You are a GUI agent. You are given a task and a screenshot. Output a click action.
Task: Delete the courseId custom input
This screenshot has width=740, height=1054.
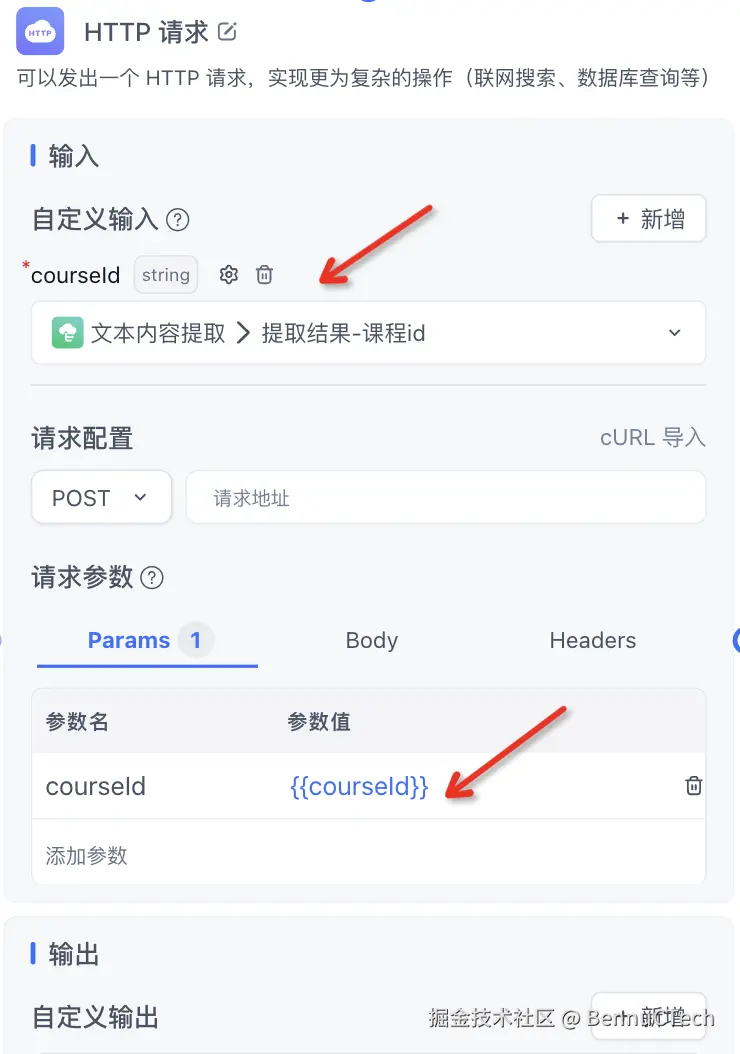click(x=264, y=274)
